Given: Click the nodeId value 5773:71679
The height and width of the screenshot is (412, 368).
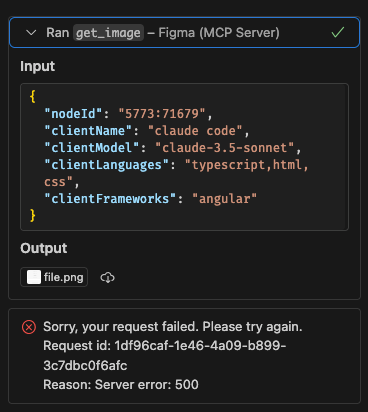Looking at the screenshot, I should click(x=162, y=114).
